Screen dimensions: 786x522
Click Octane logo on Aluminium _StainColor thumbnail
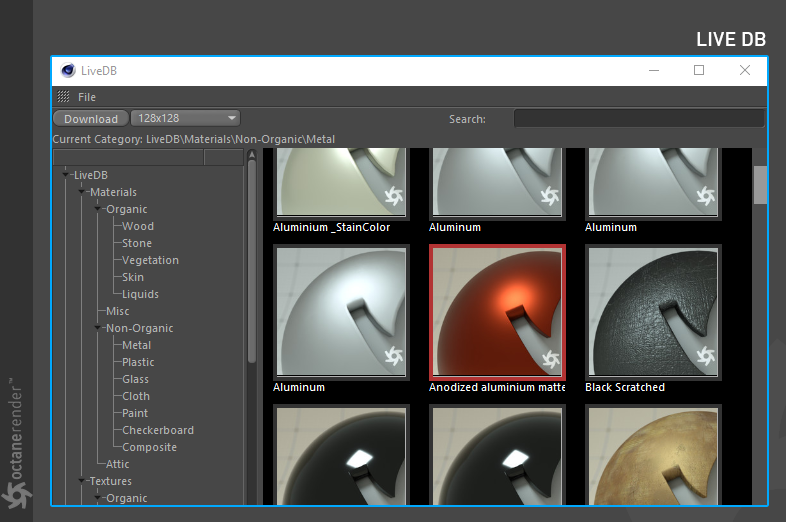[394, 196]
